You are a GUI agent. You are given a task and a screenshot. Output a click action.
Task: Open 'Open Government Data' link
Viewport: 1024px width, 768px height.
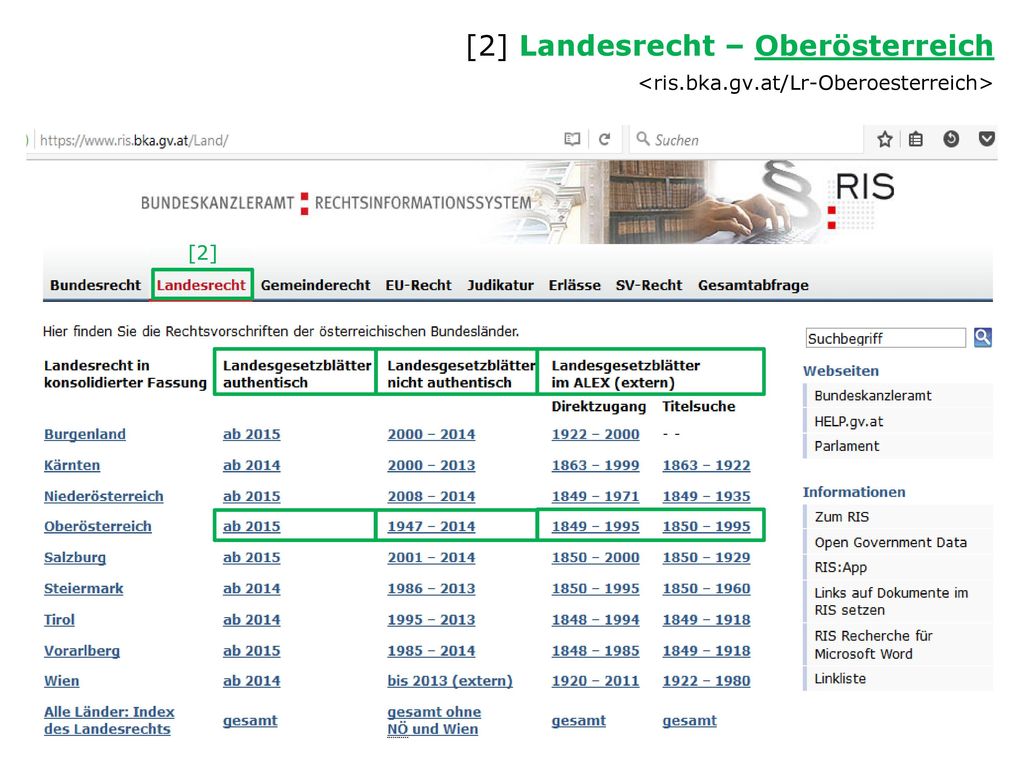click(891, 543)
